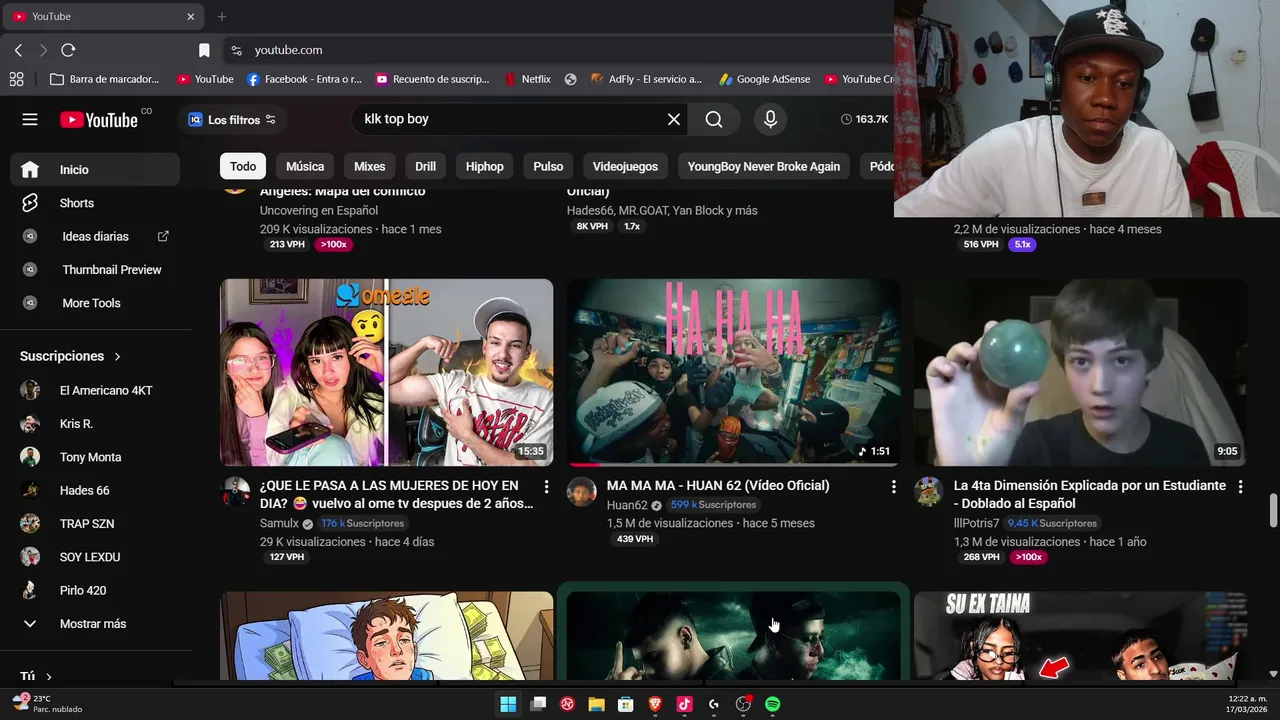The height and width of the screenshot is (720, 1280).
Task: Select the Drill filter chip
Action: pos(425,166)
